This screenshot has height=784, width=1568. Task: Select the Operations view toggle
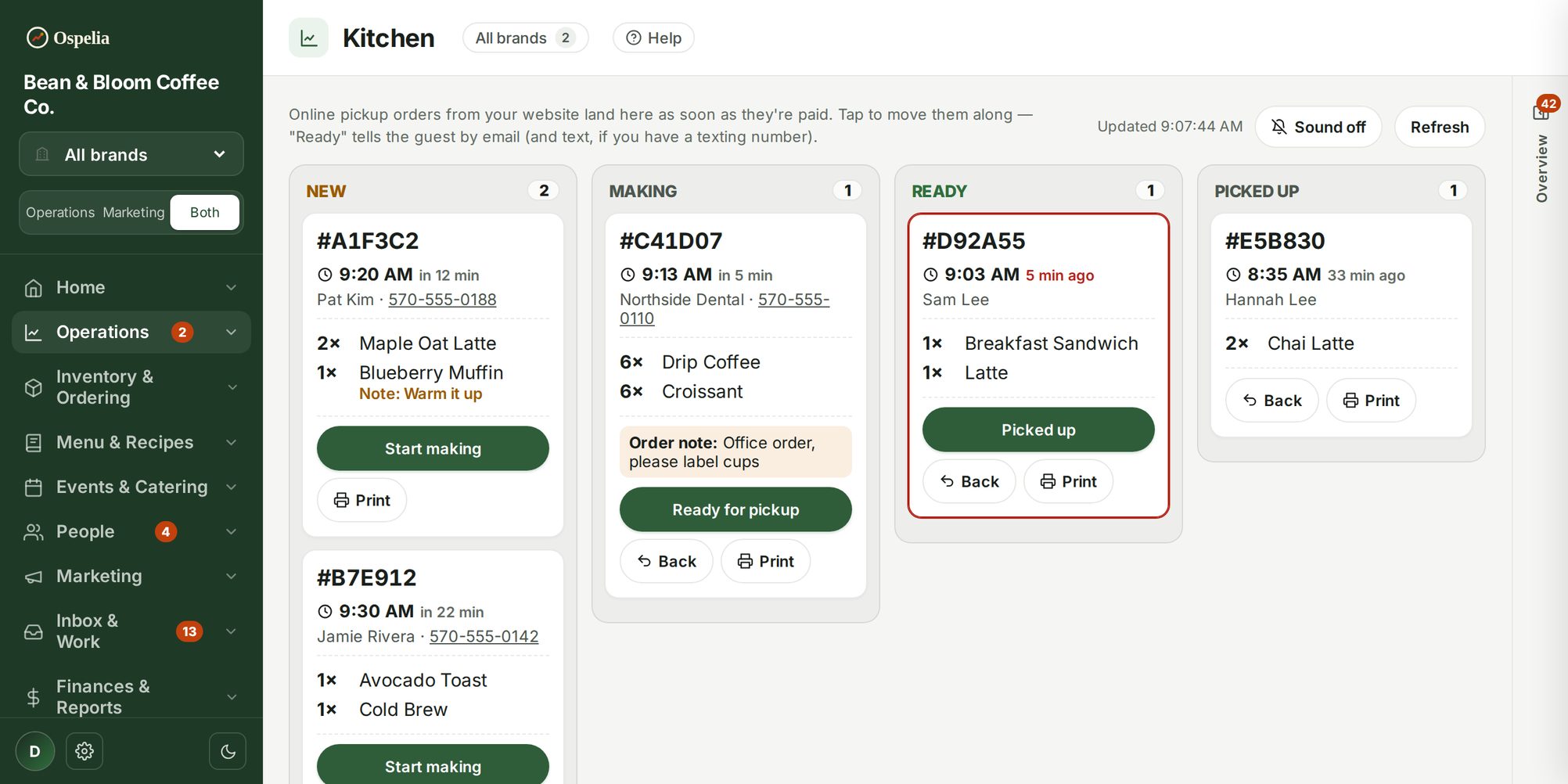pos(60,212)
